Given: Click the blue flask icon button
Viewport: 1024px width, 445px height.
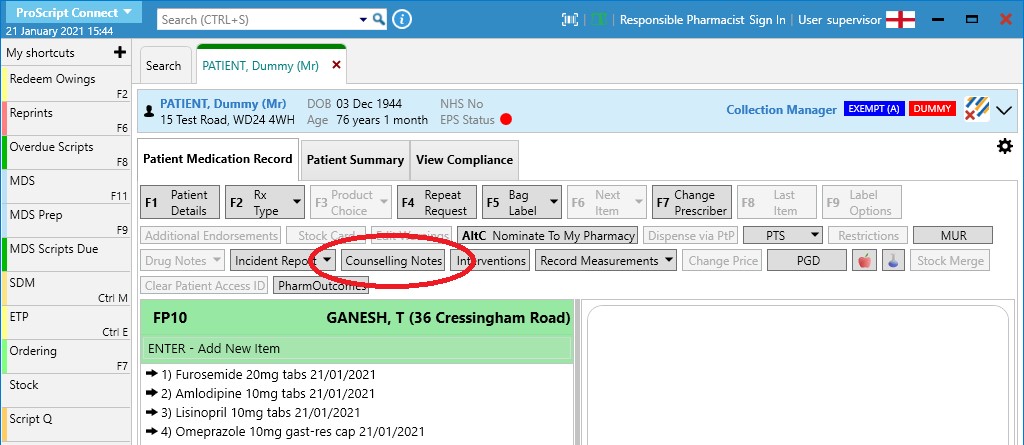Looking at the screenshot, I should pos(892,261).
